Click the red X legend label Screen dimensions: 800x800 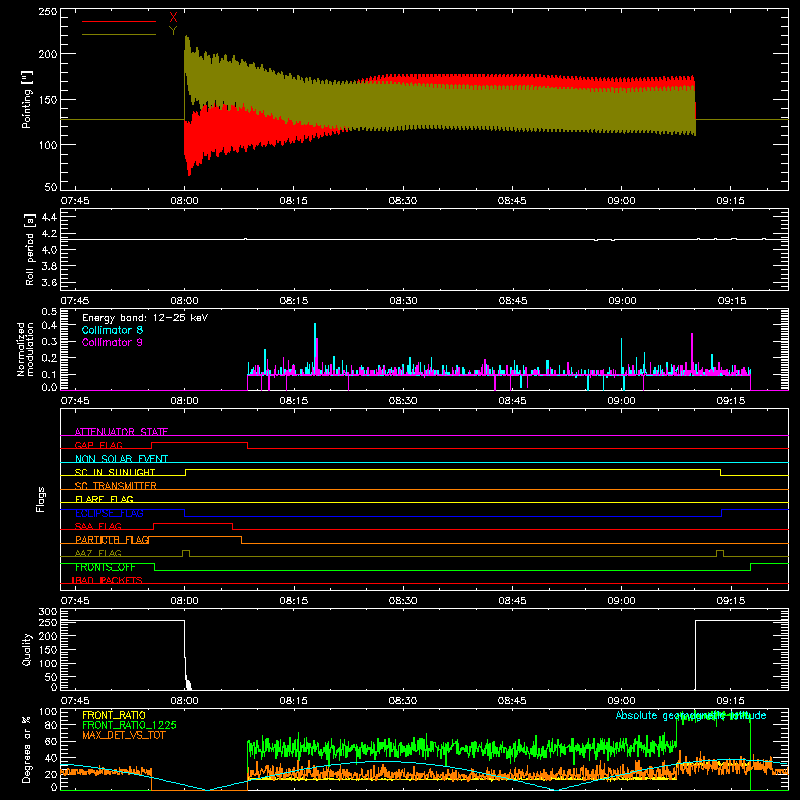pyautogui.click(x=173, y=17)
